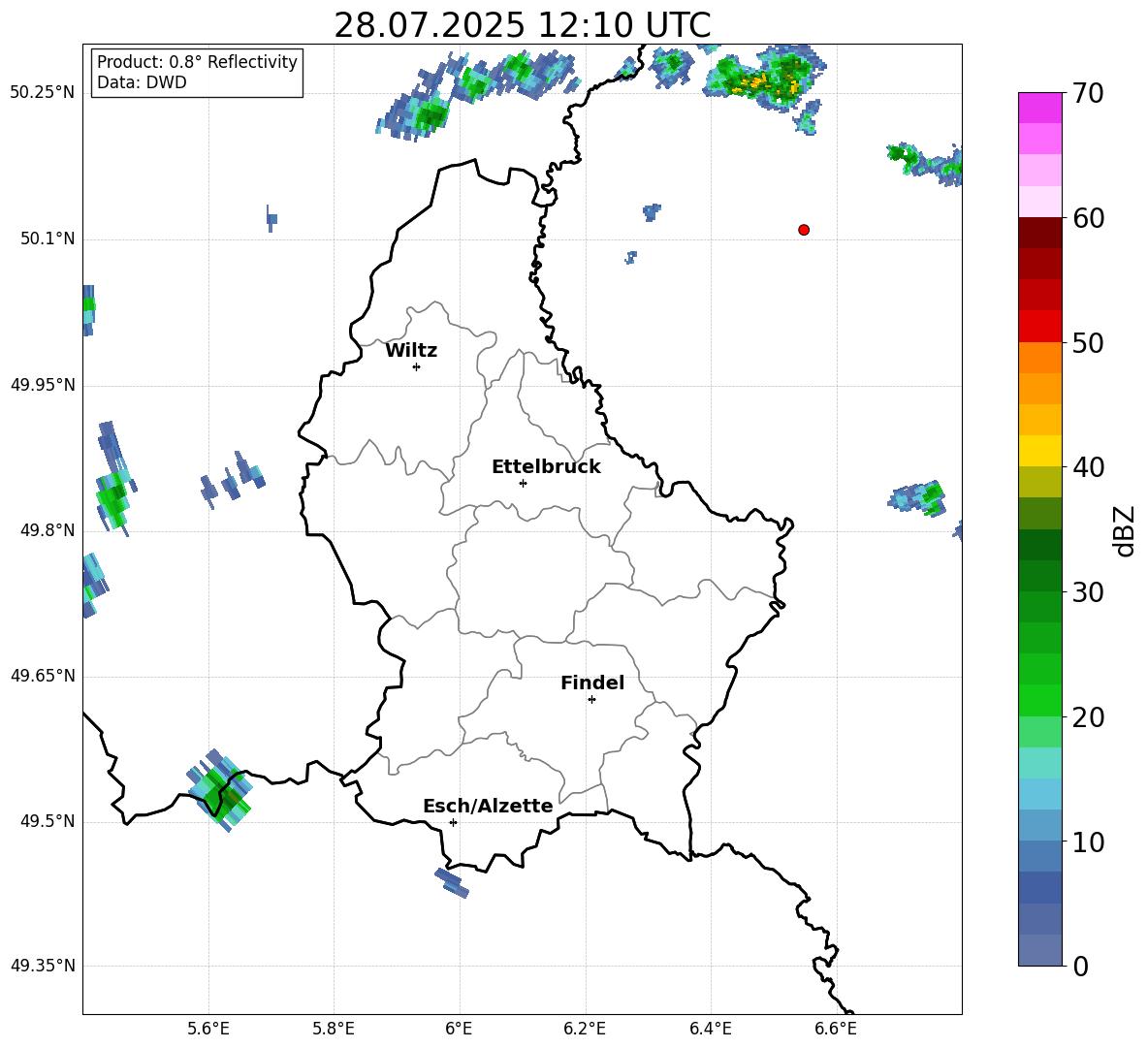Screen dimensions: 1148x1048
Task: Click the 6.4°E longitude label
Action: pos(710,1029)
